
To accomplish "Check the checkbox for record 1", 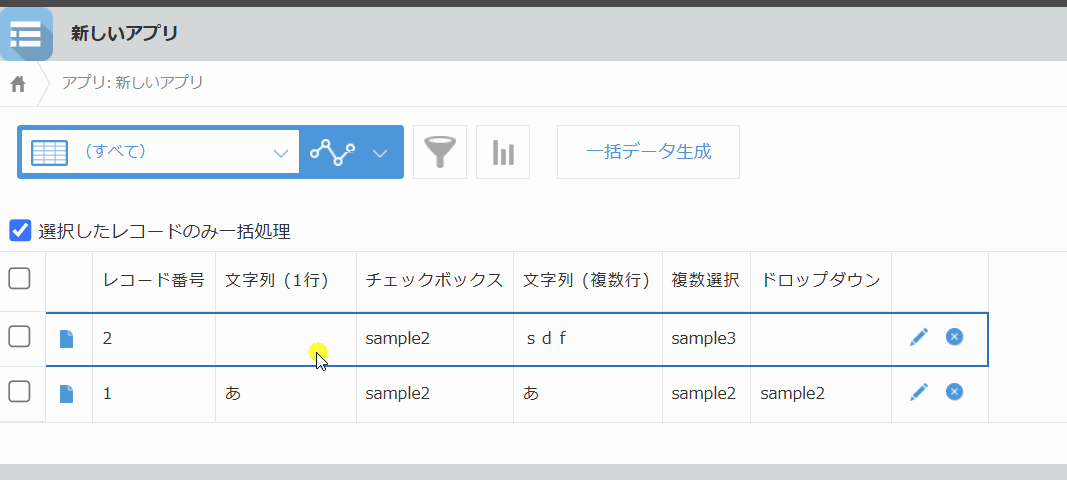I will pyautogui.click(x=19, y=393).
